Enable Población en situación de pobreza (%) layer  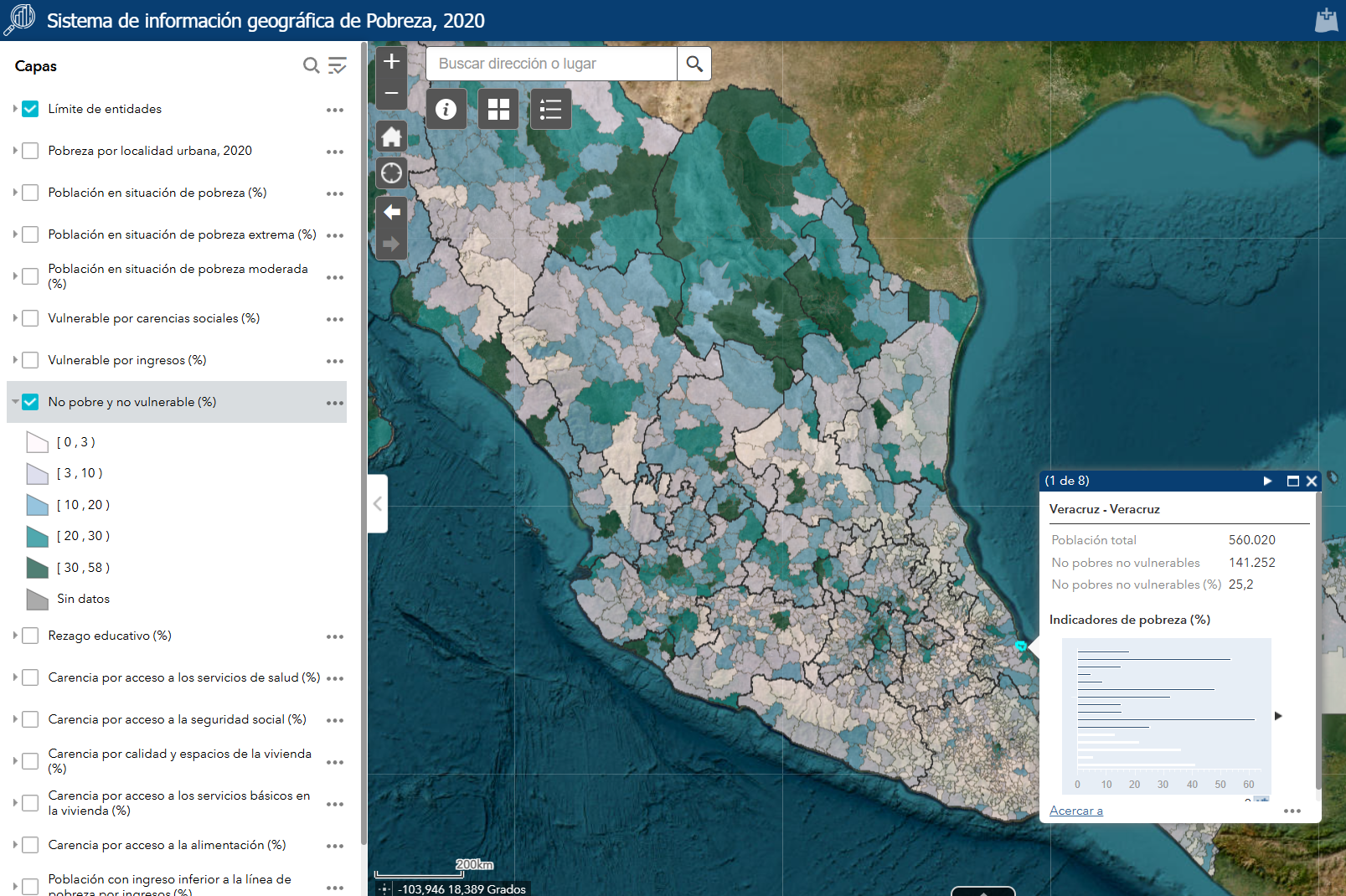30,193
